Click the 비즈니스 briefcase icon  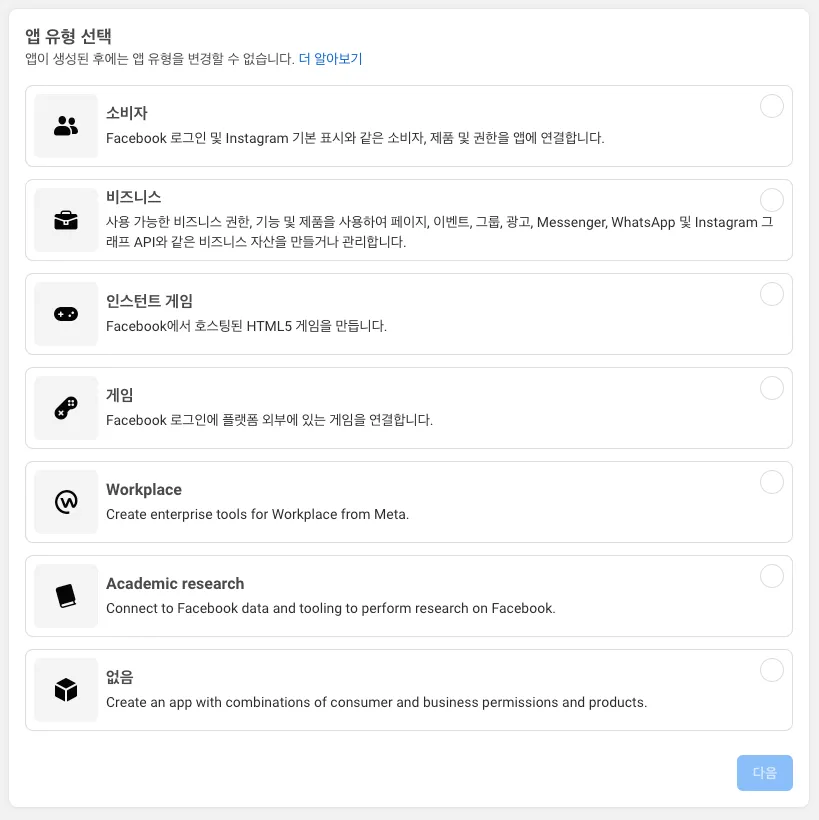click(66, 220)
